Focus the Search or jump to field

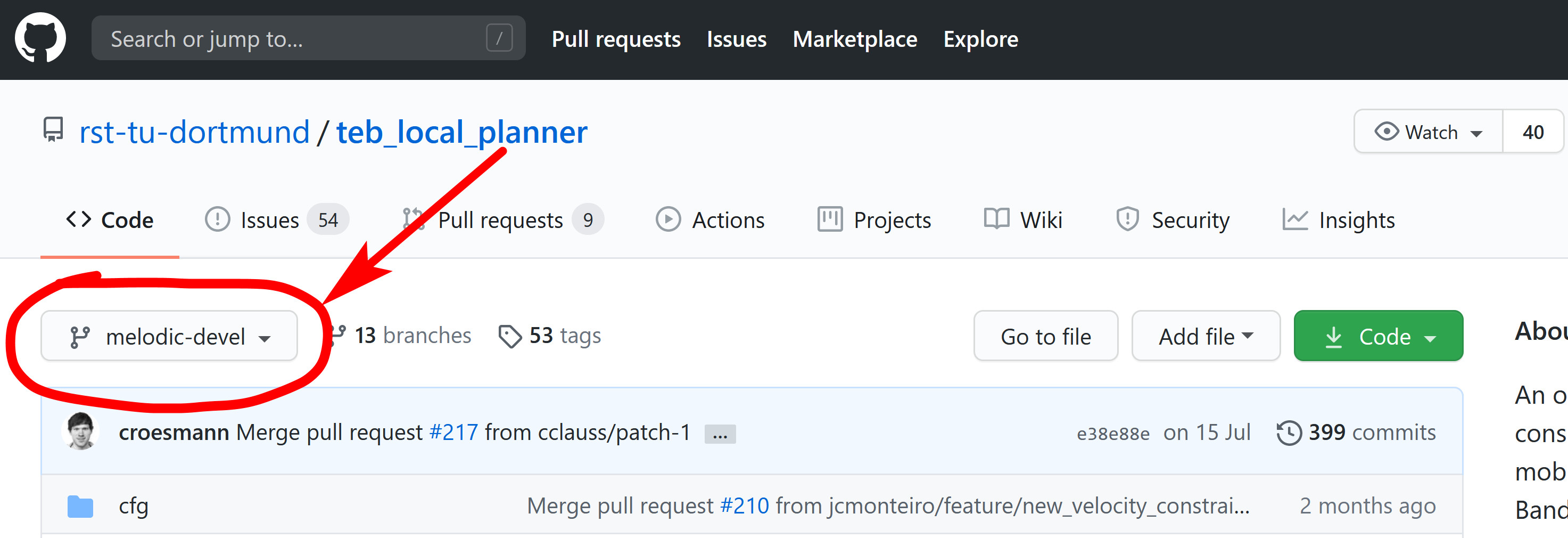click(x=308, y=38)
